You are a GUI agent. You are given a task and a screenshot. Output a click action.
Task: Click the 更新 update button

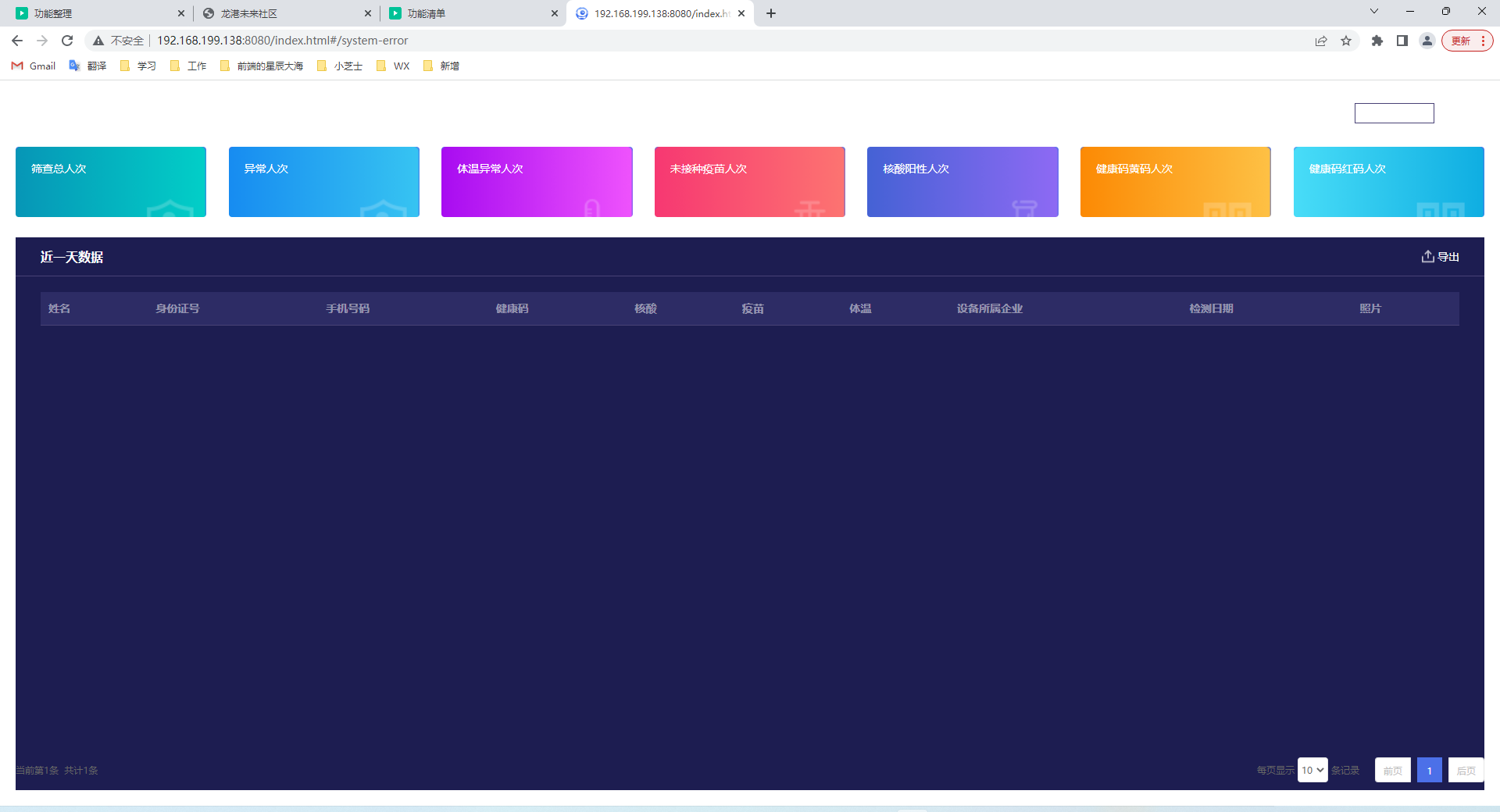point(1467,41)
